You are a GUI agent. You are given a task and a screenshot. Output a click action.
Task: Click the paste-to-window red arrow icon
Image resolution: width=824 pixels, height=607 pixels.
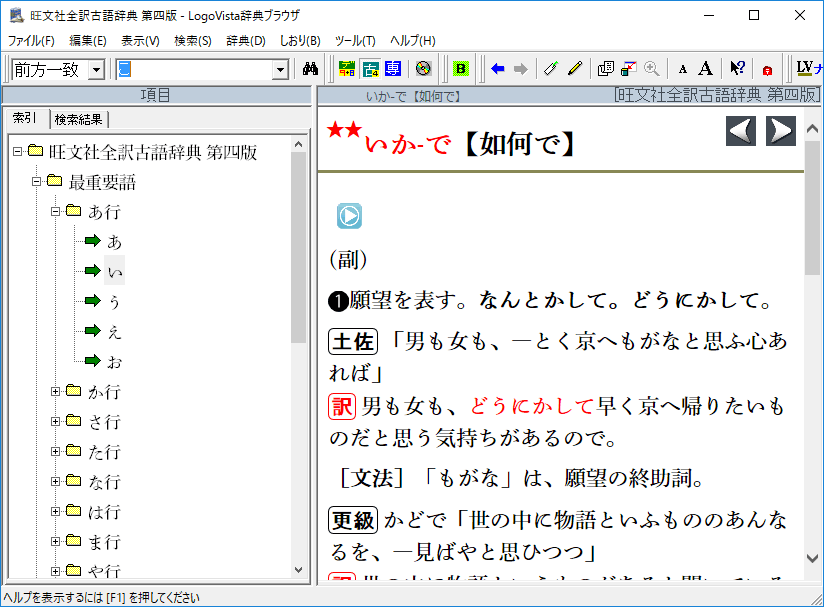(x=629, y=69)
